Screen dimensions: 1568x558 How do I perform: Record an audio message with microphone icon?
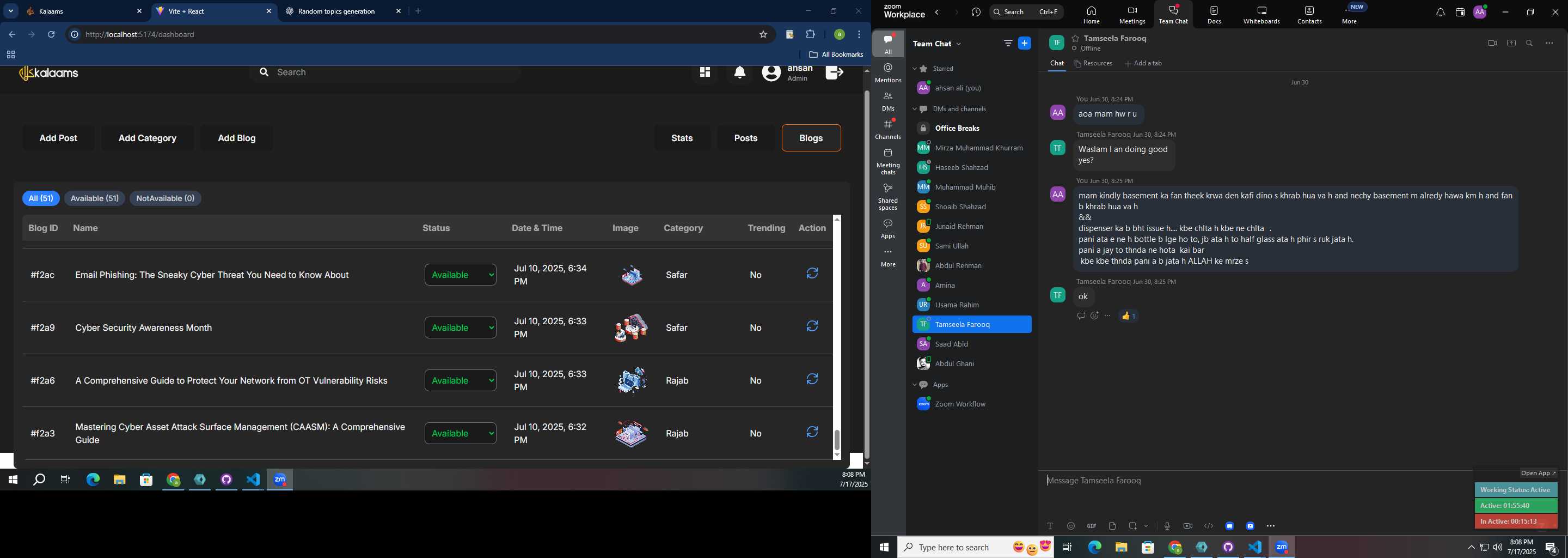coord(1167,526)
